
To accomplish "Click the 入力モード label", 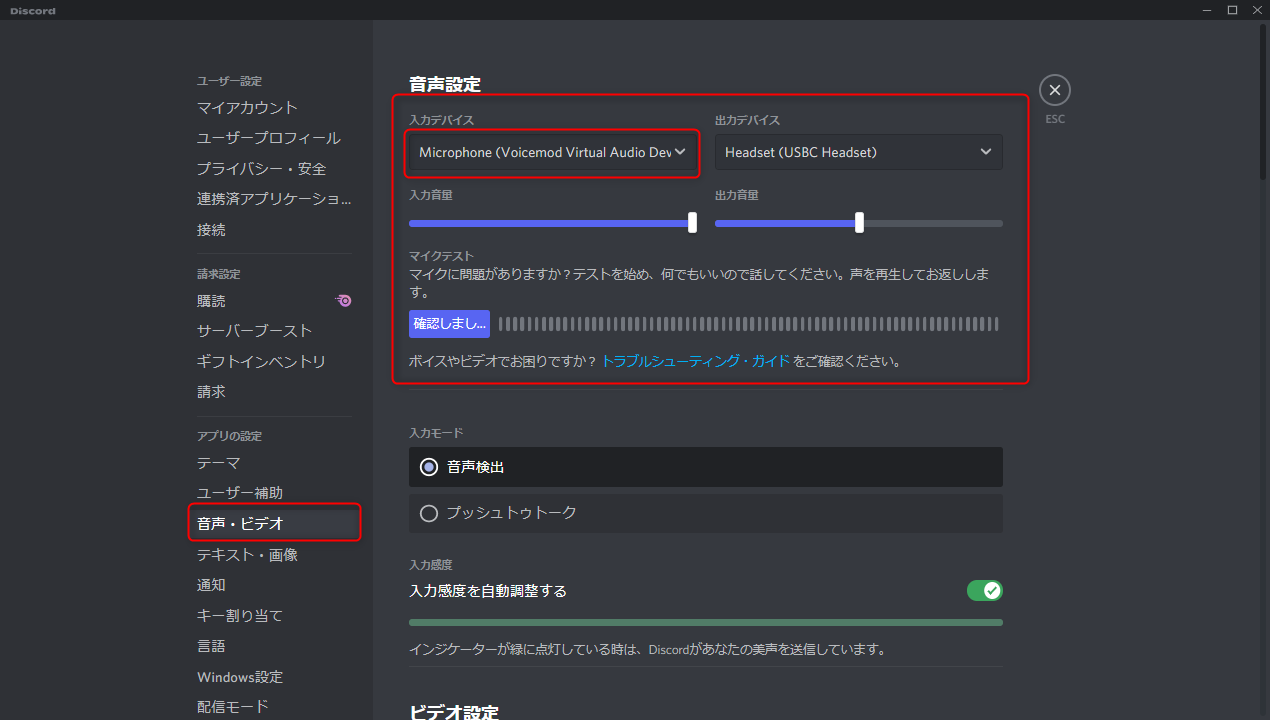I will pyautogui.click(x=436, y=433).
